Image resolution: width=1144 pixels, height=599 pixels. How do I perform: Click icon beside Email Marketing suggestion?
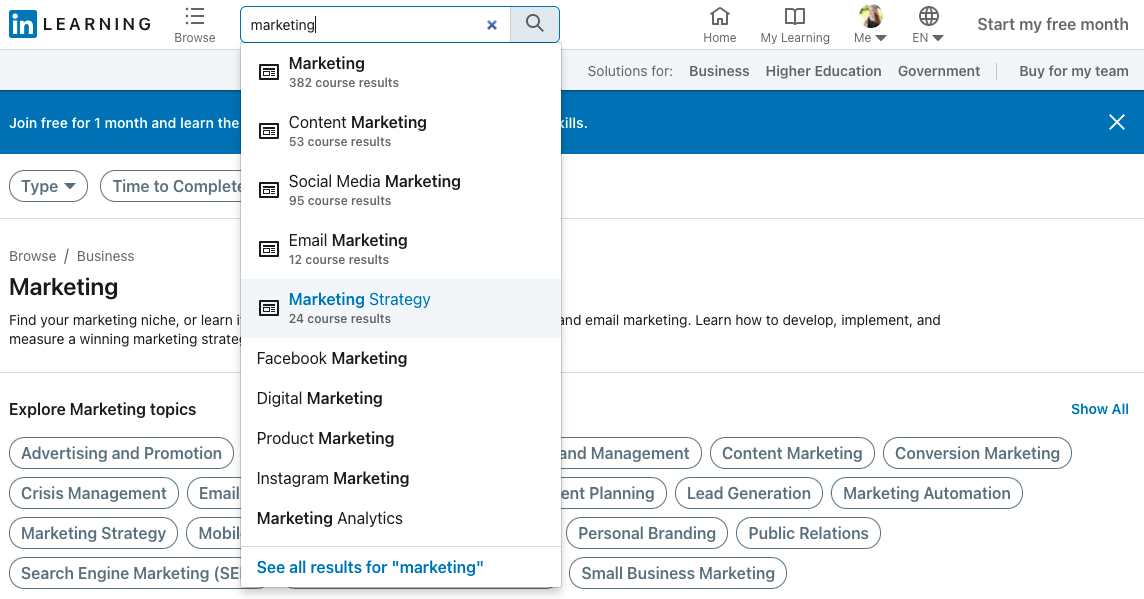(x=269, y=250)
